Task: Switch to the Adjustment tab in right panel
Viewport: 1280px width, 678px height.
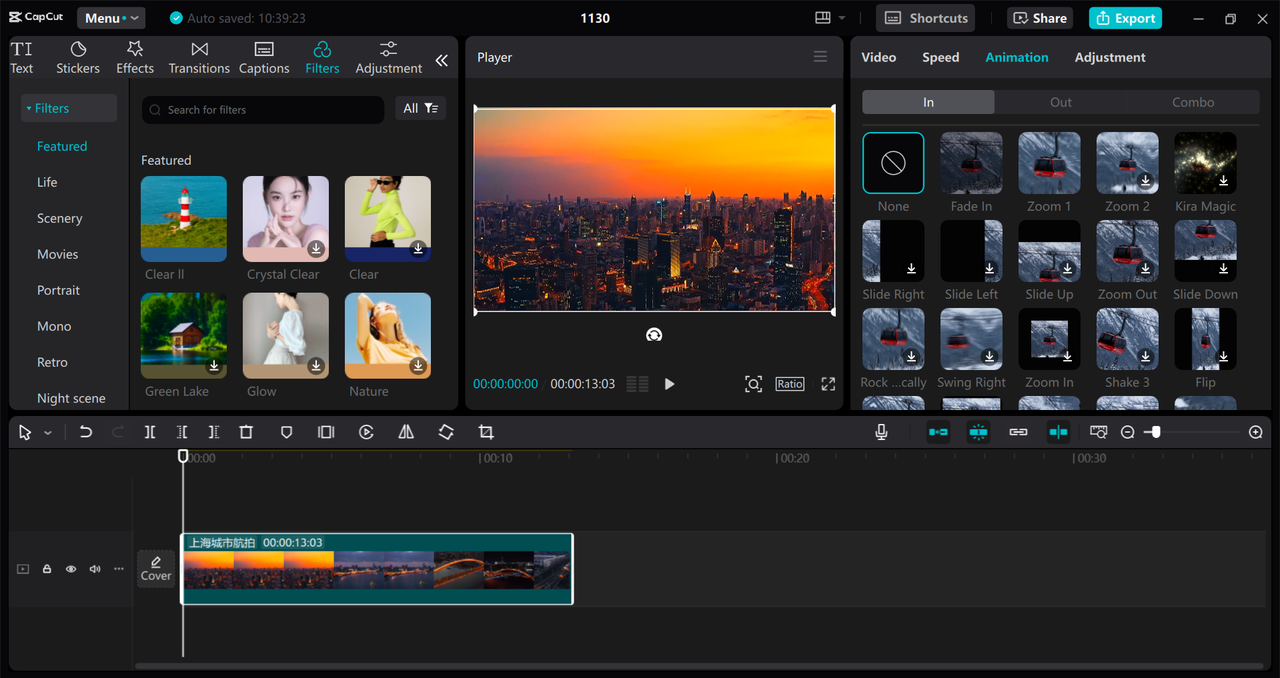Action: click(x=1110, y=57)
